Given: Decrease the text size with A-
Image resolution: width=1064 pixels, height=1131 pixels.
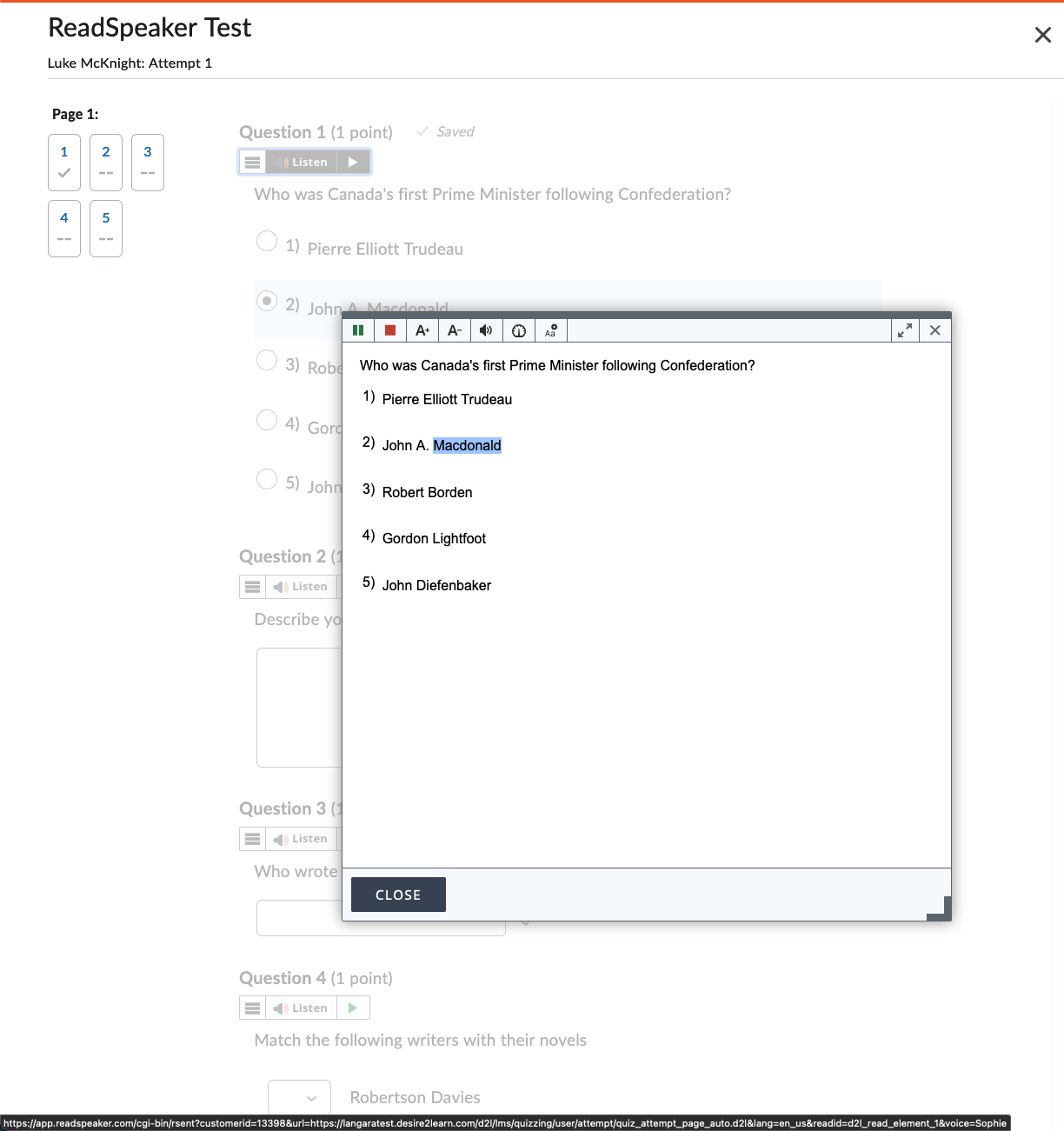Looking at the screenshot, I should (454, 330).
